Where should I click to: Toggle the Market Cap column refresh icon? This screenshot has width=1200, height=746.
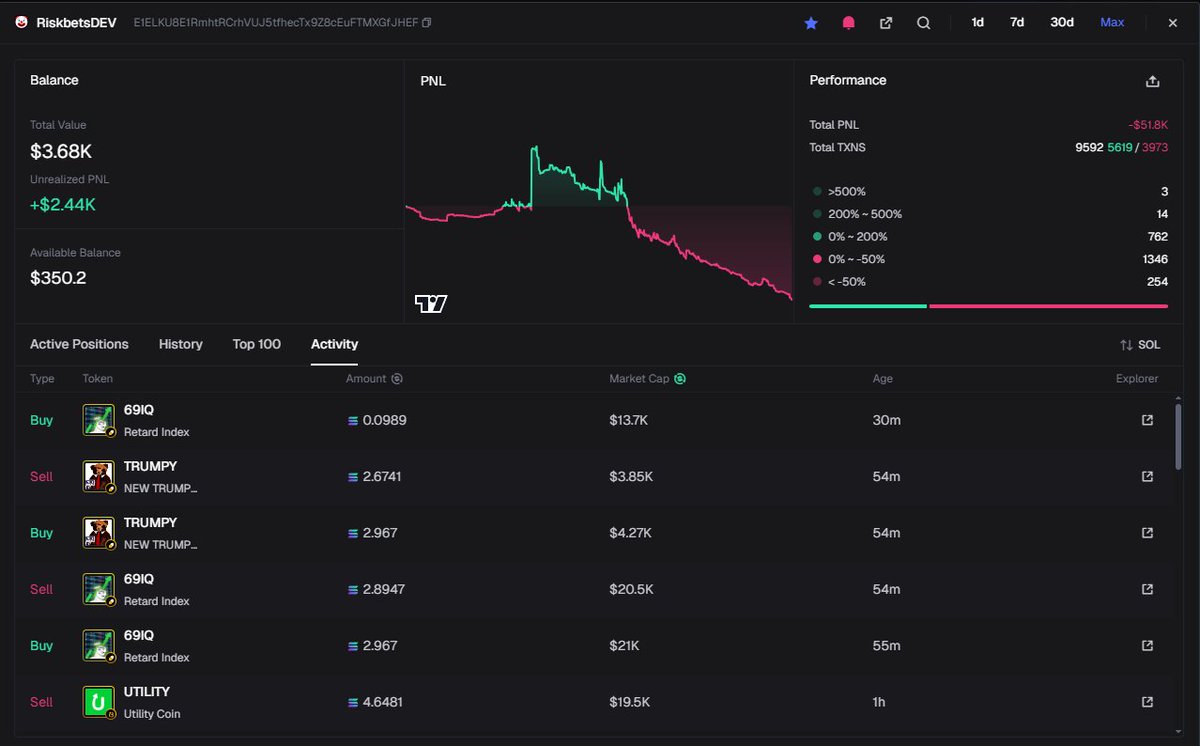coord(680,379)
